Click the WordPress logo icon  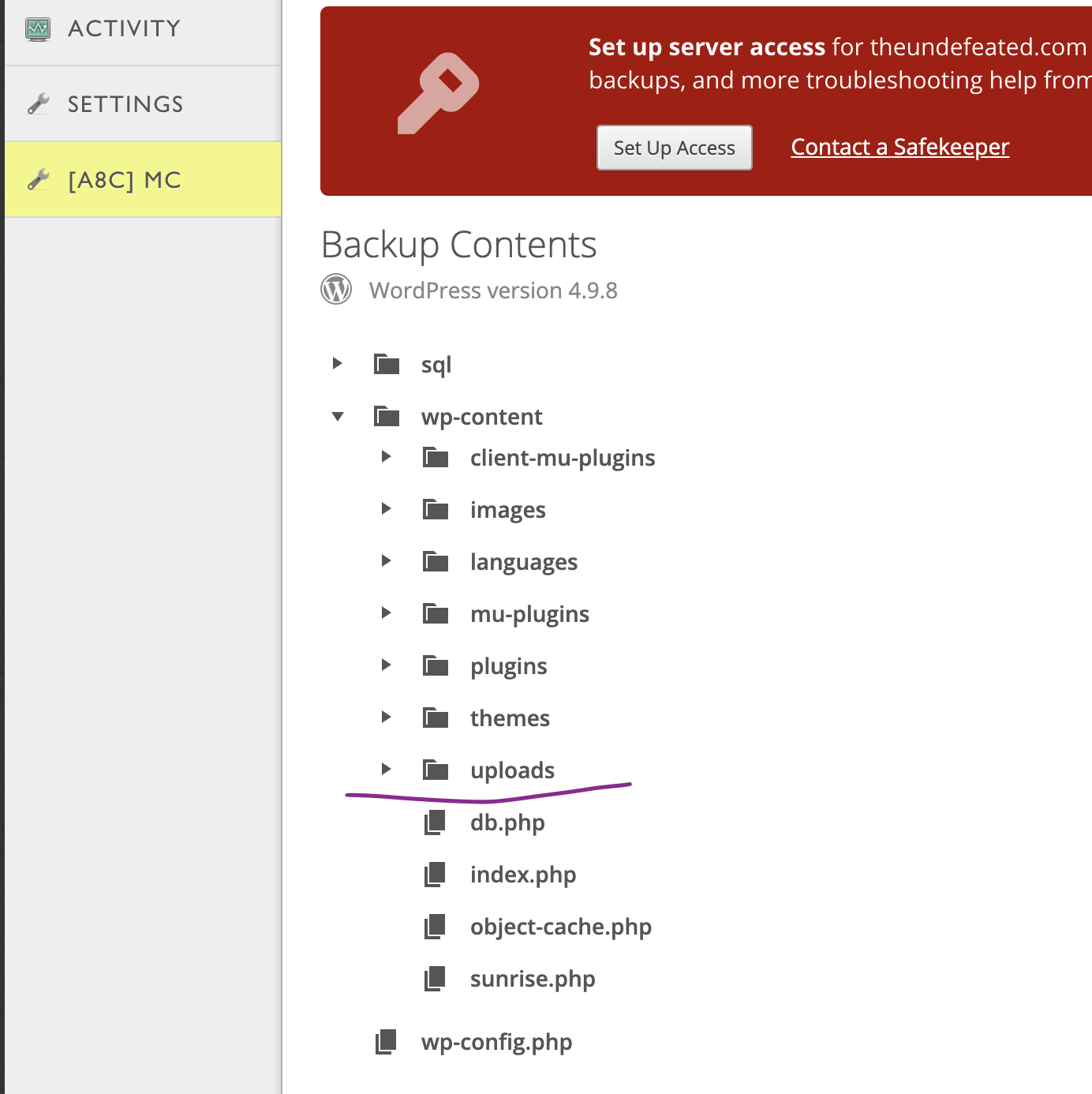point(336,290)
